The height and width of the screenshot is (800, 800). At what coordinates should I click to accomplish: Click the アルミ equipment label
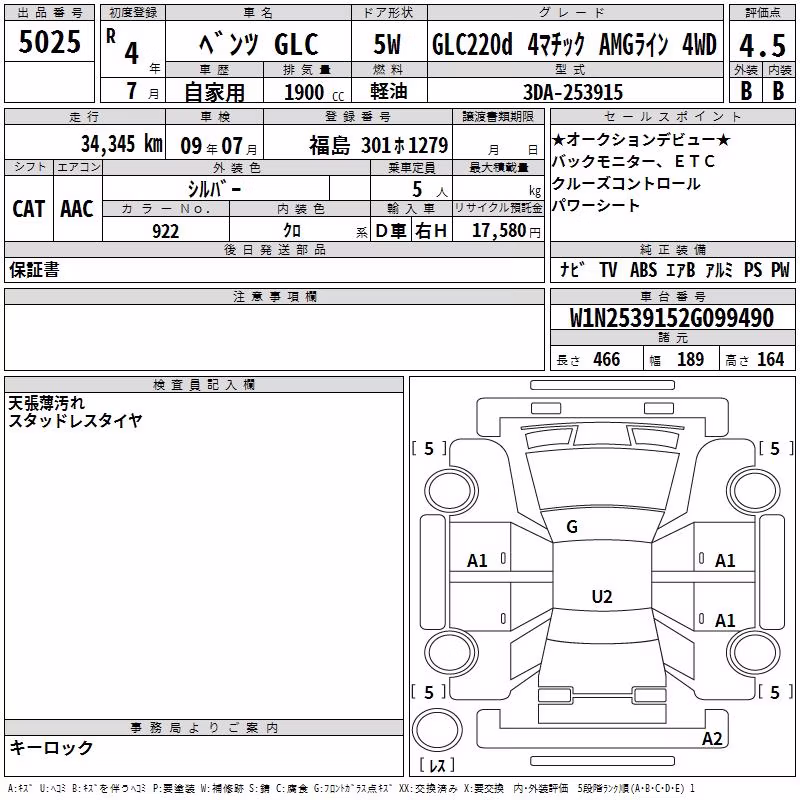click(719, 269)
